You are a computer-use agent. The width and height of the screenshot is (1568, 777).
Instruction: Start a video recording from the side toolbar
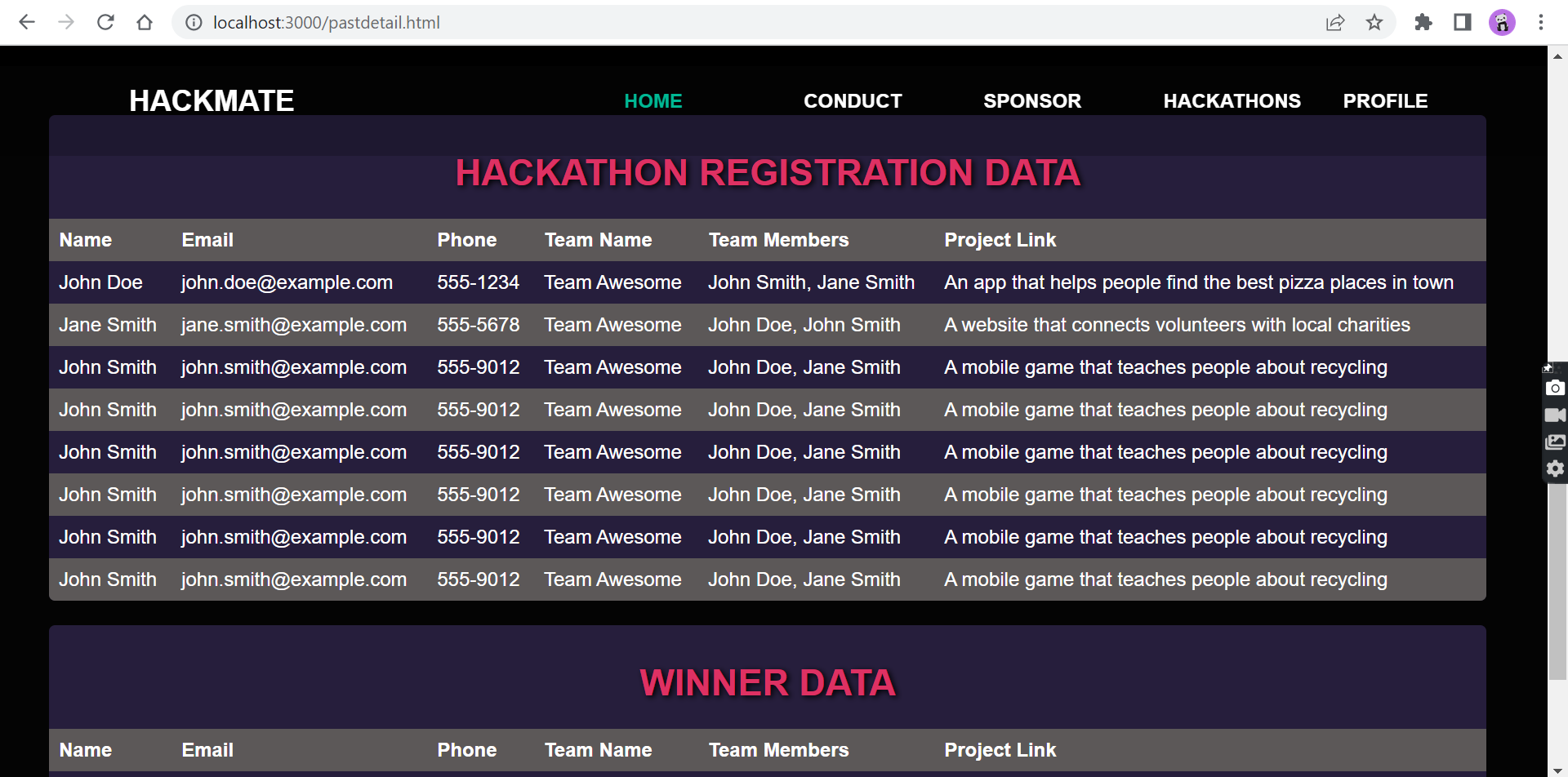[x=1555, y=415]
